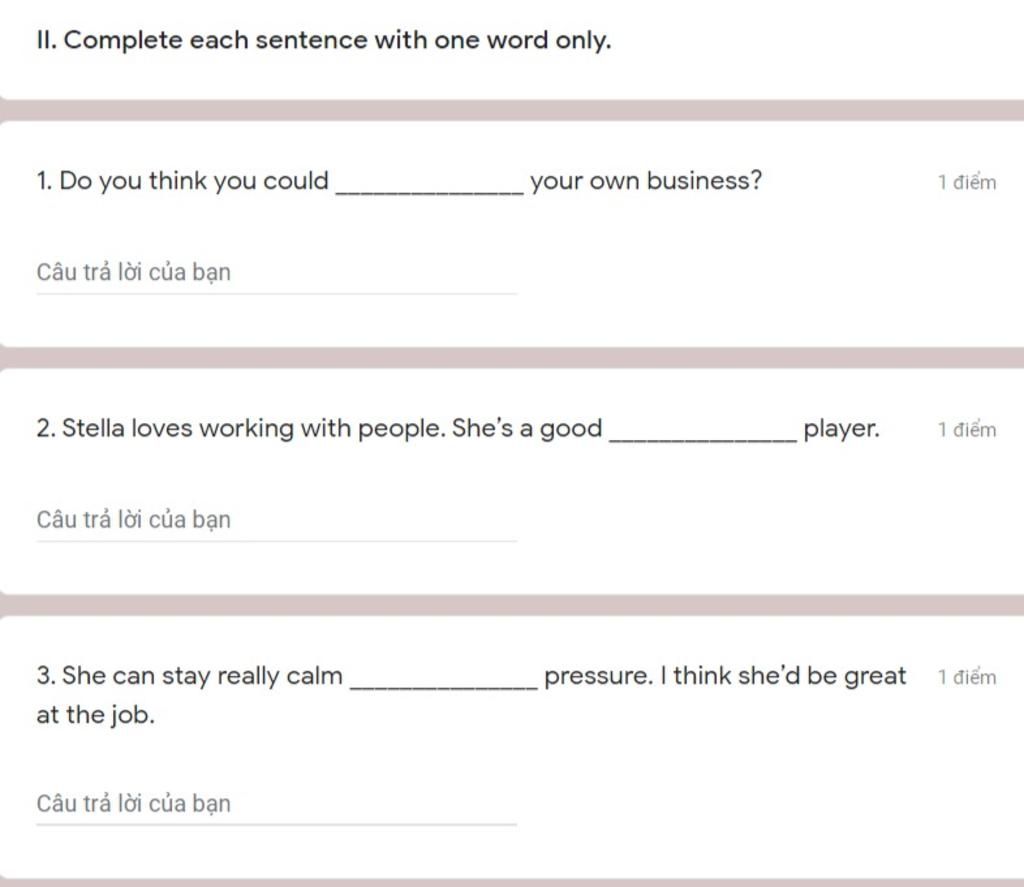The height and width of the screenshot is (887, 1024).
Task: Click the words 'your own business?'
Action: (646, 181)
